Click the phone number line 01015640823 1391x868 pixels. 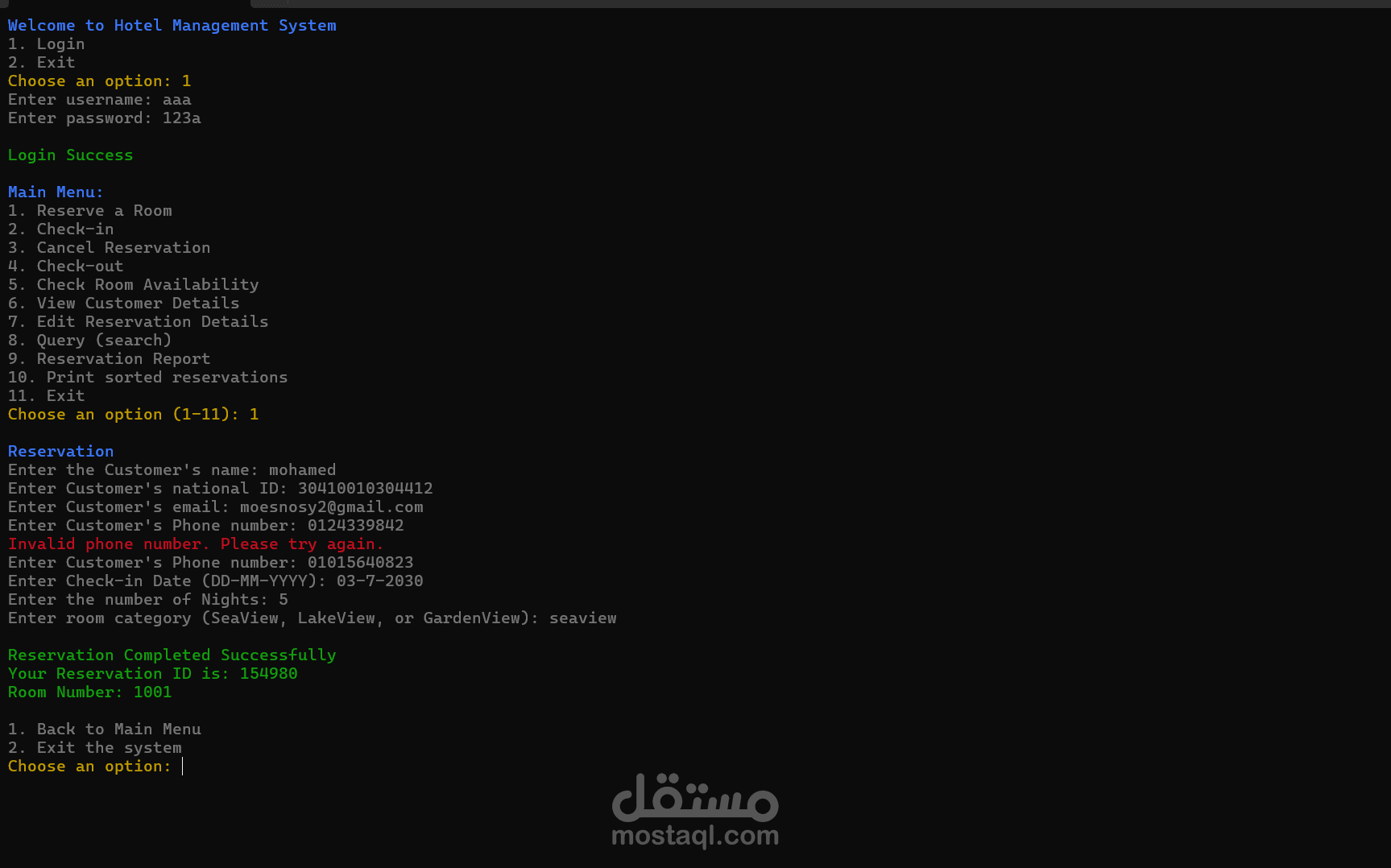[x=211, y=563]
